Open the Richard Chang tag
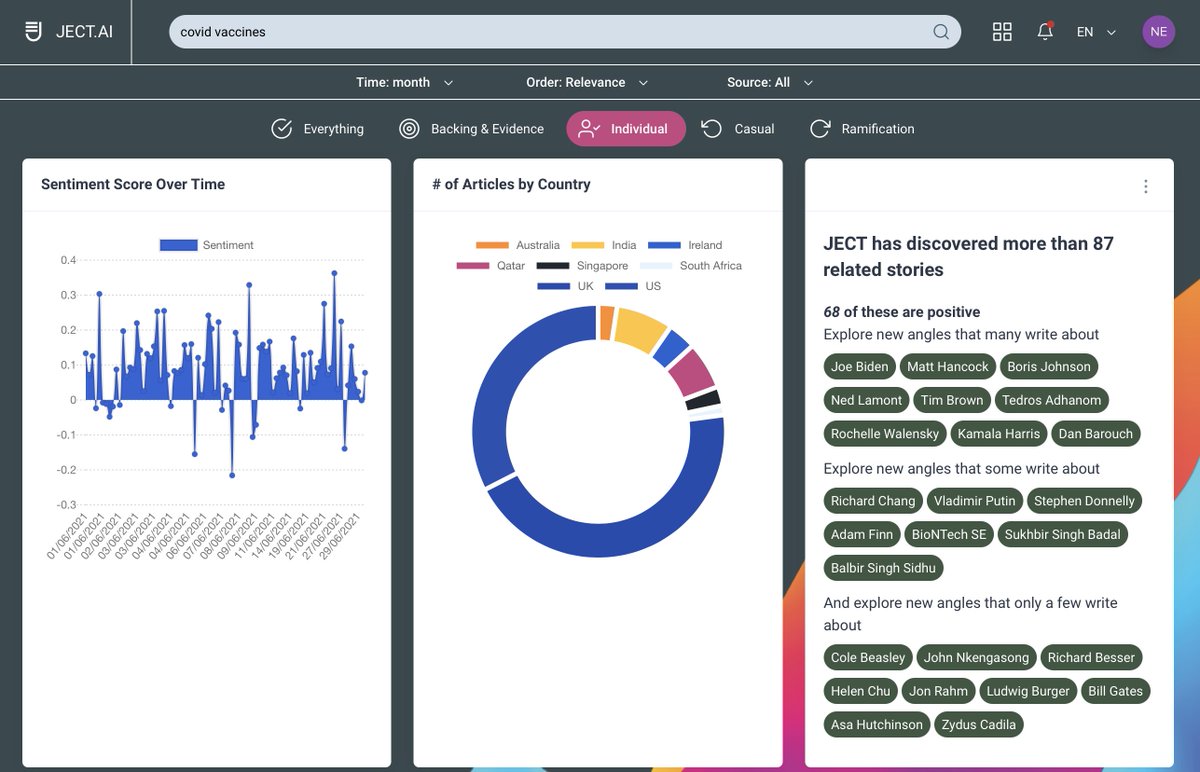This screenshot has height=772, width=1200. coord(873,501)
